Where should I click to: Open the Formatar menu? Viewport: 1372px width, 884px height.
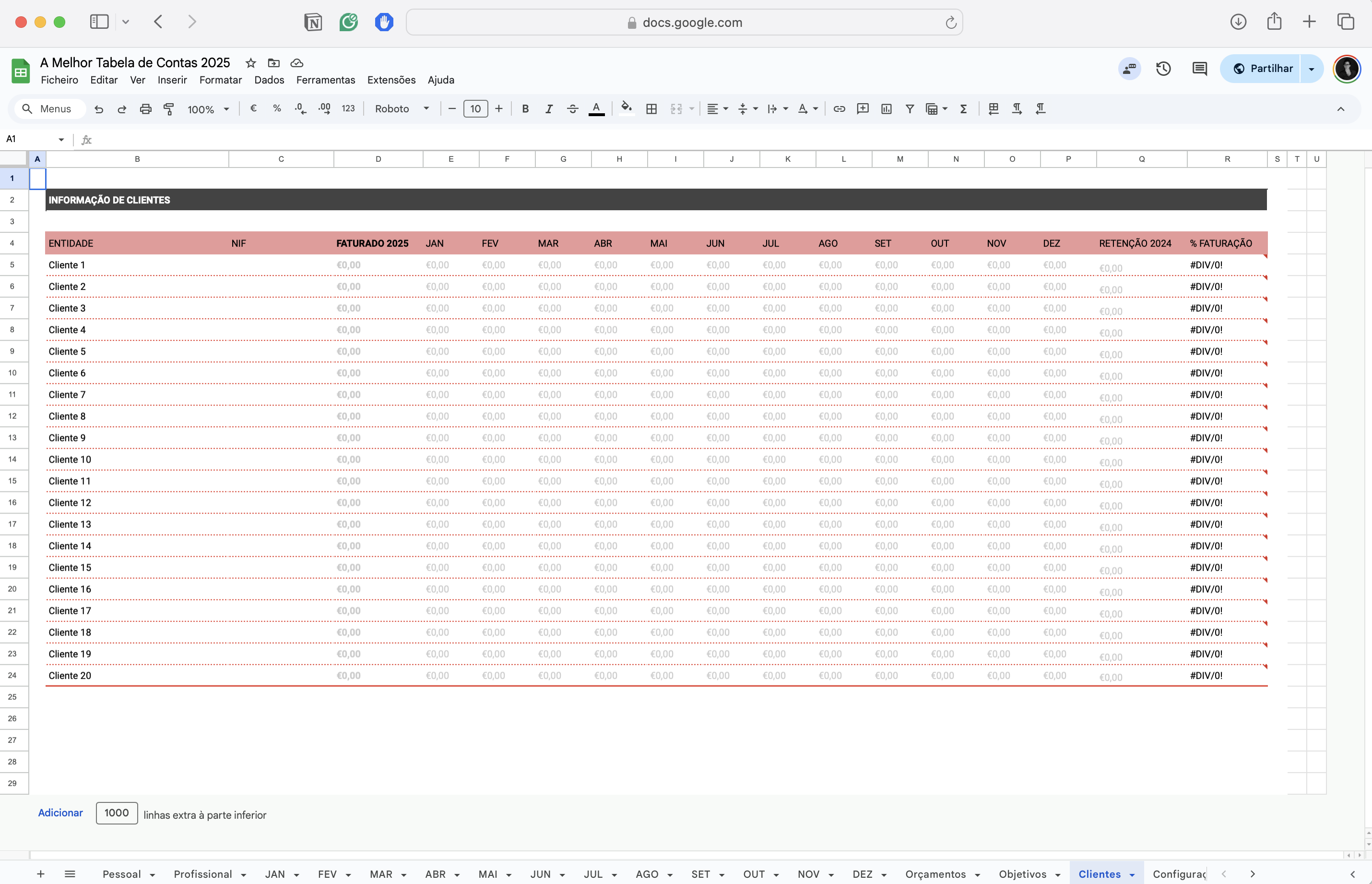coord(220,80)
